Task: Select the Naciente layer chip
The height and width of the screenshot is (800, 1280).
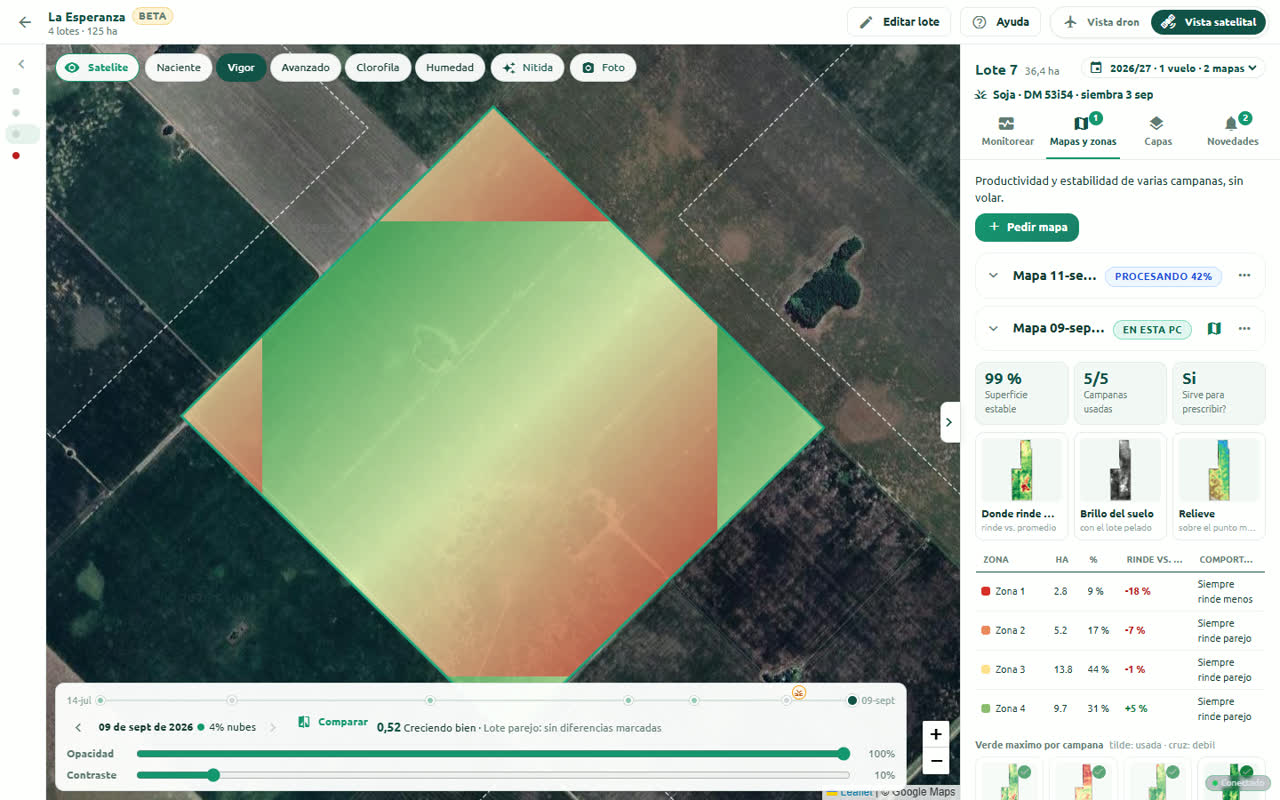Action: click(178, 68)
